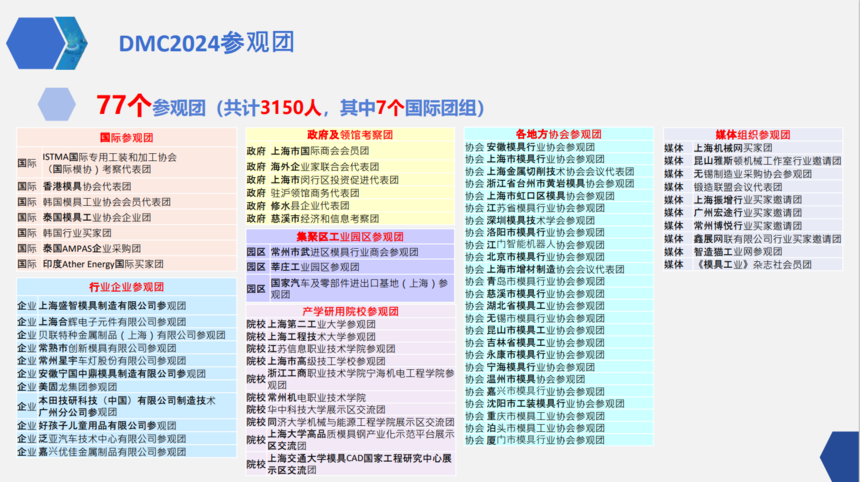Select the 《模具工业》杂志社会员团 media entry
Screen dimensions: 860x482
(739, 265)
